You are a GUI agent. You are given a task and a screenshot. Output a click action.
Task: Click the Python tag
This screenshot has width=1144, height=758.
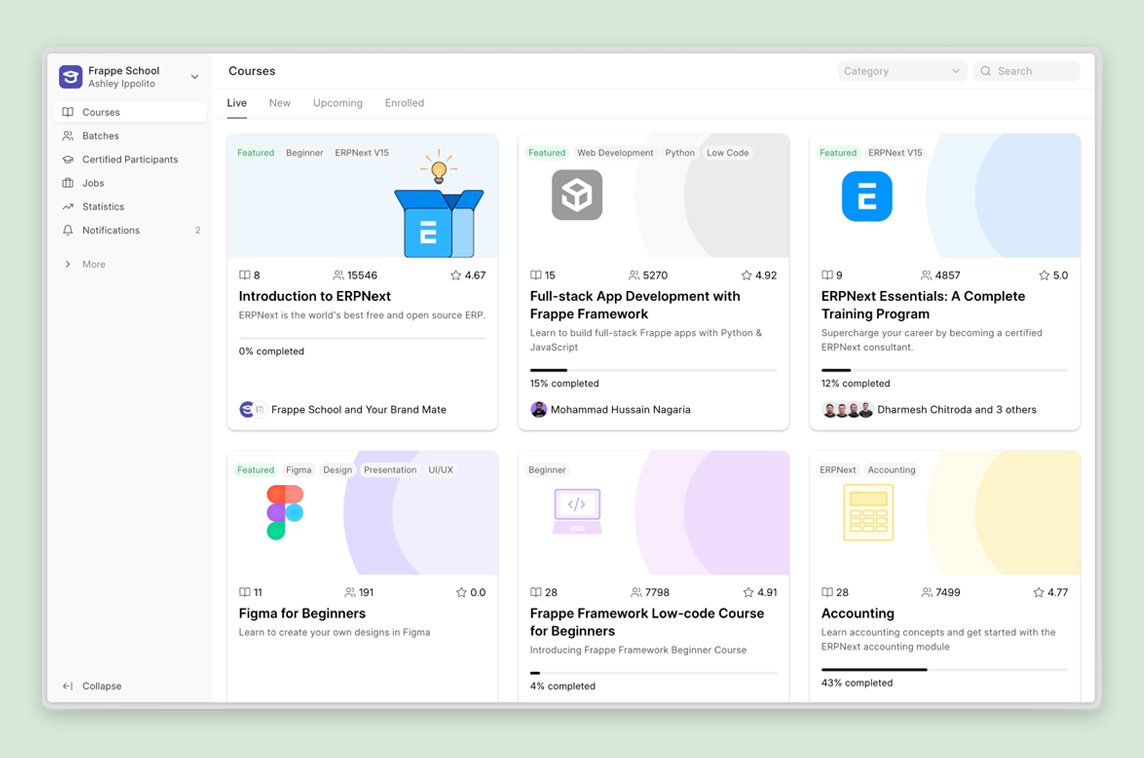[680, 152]
